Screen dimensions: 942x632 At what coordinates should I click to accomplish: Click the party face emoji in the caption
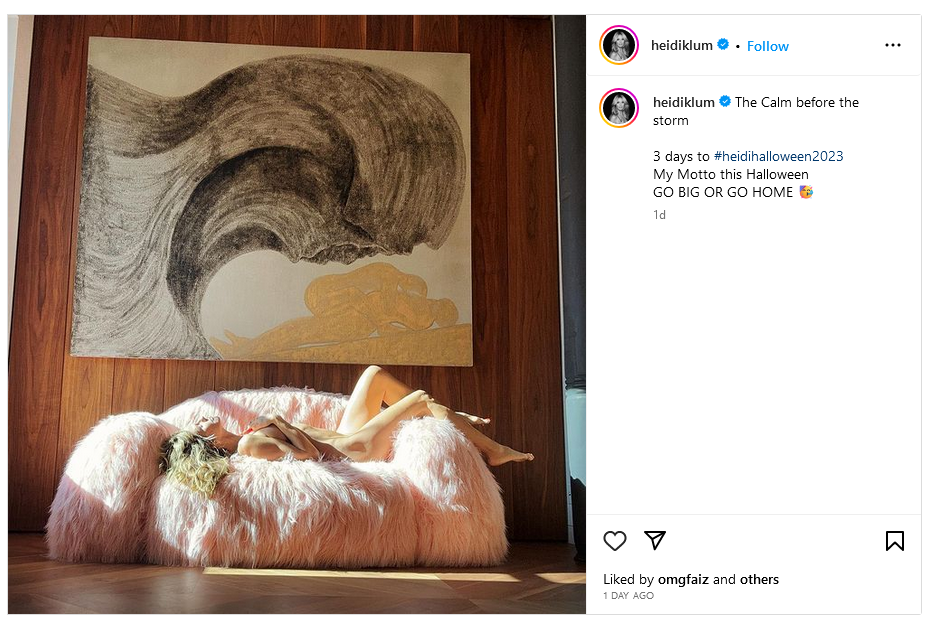click(x=806, y=192)
